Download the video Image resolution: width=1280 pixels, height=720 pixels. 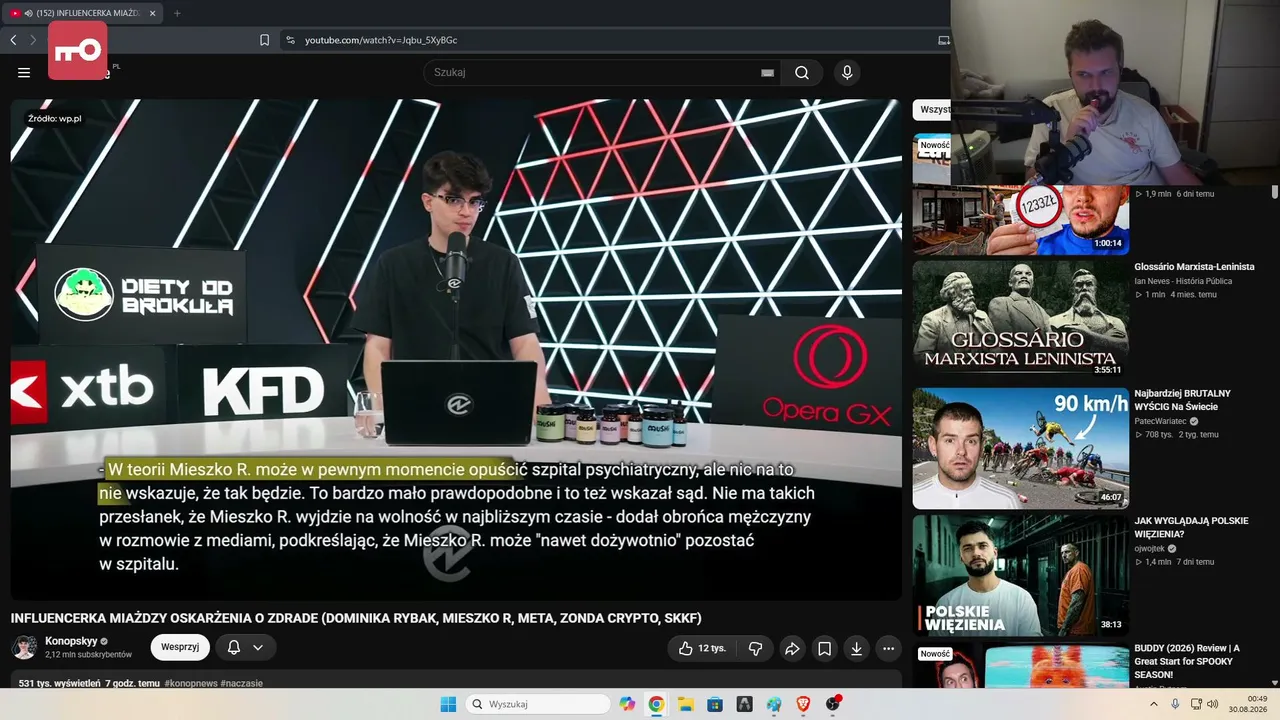(856, 648)
